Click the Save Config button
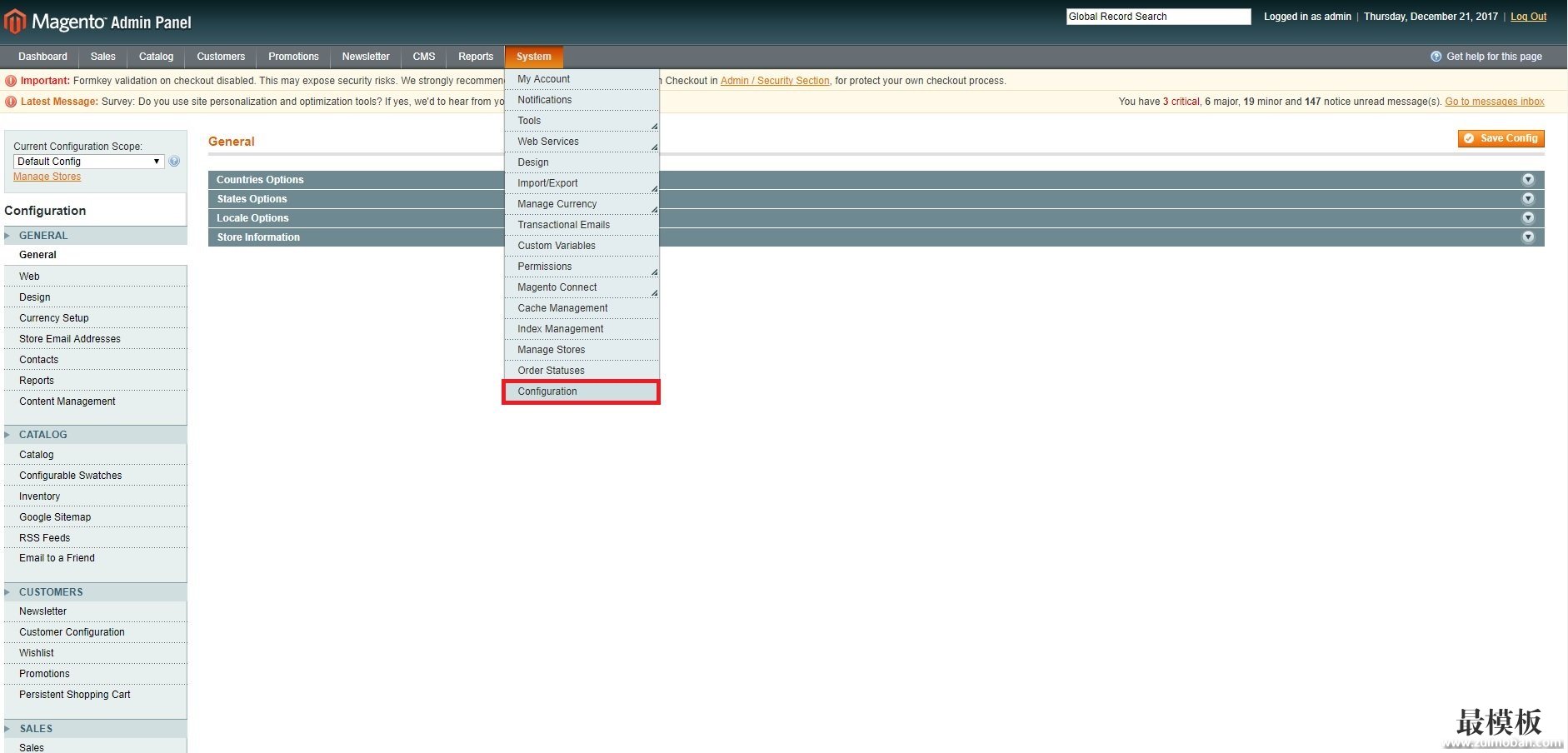Screen dimensions: 1568x753 coord(1501,138)
